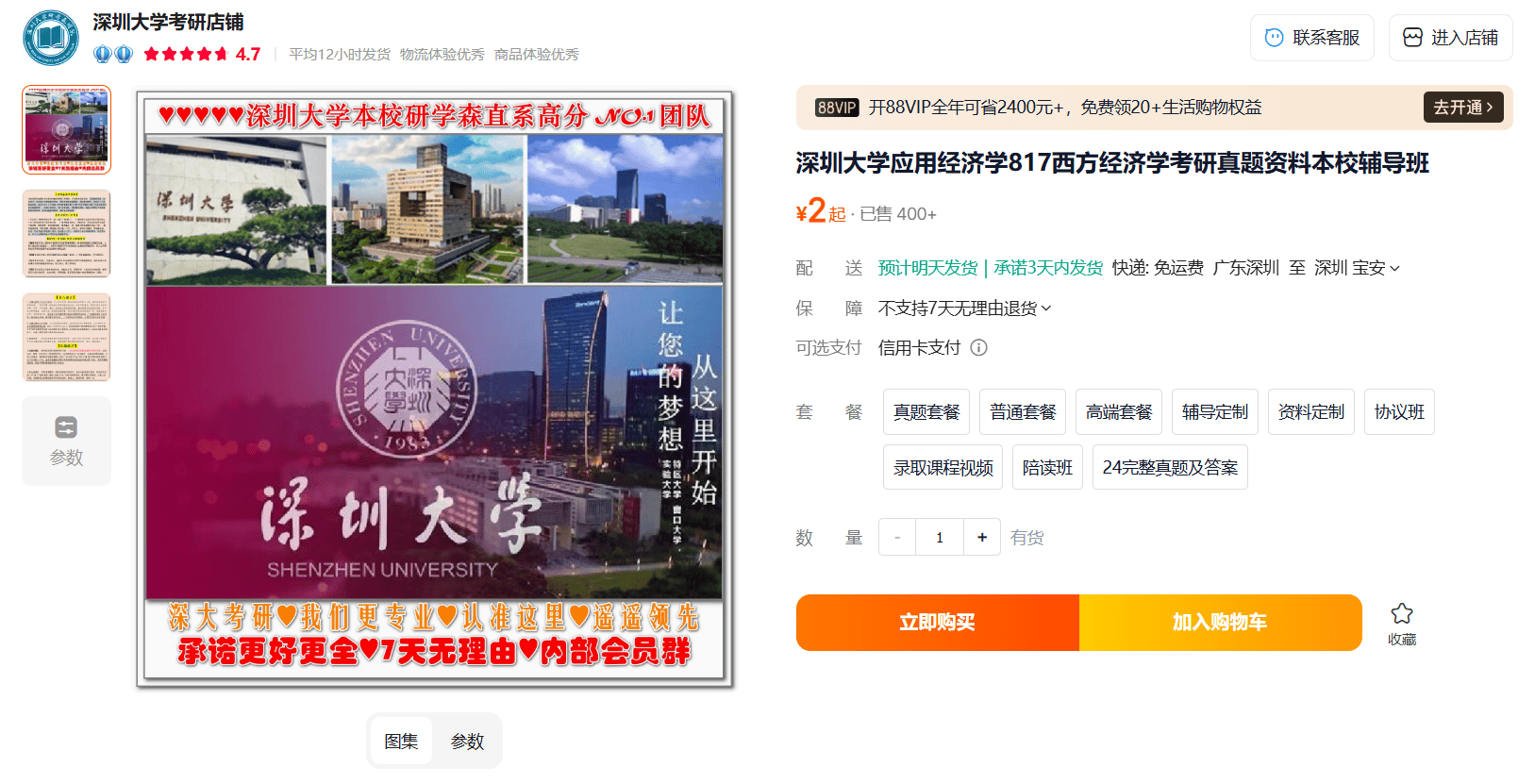Switch to the 参数 tab below image

[467, 742]
